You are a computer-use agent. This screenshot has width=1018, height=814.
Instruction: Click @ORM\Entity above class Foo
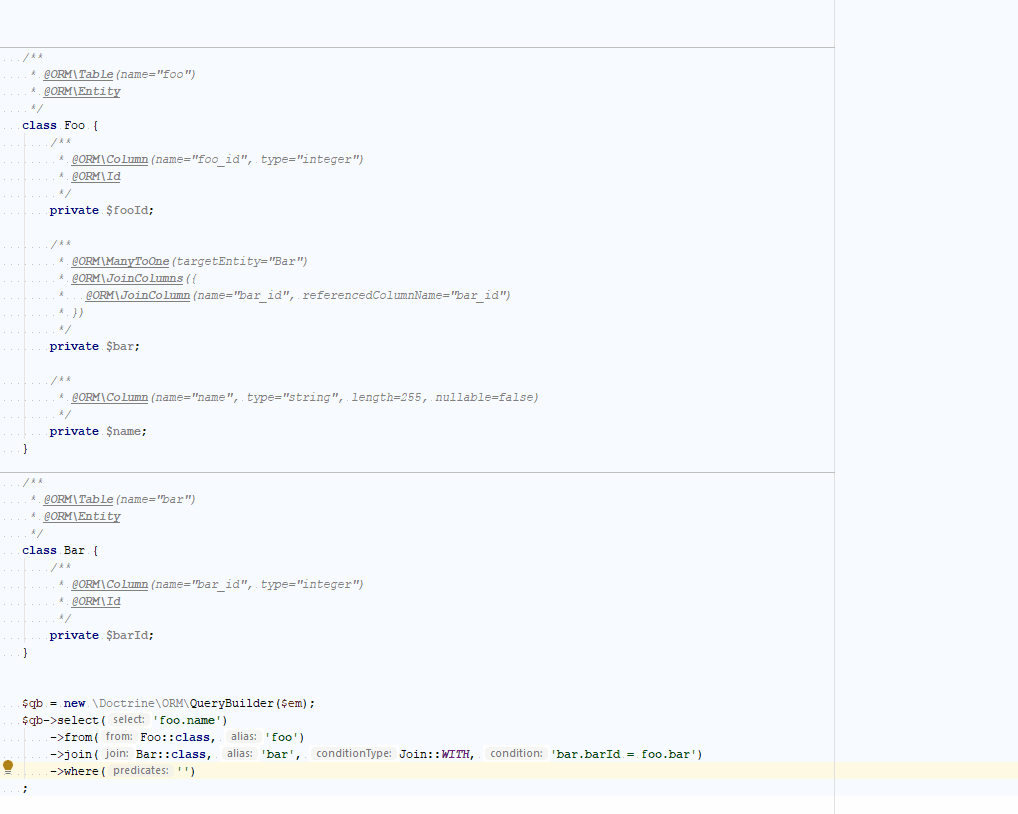click(82, 92)
